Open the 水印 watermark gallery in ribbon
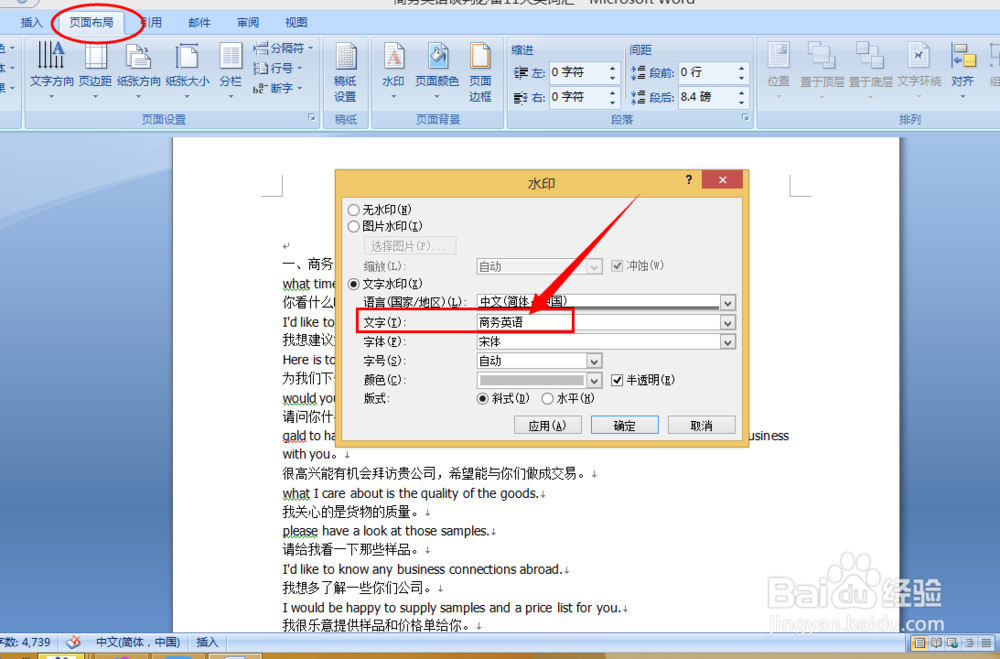The width and height of the screenshot is (1000, 659). [393, 70]
